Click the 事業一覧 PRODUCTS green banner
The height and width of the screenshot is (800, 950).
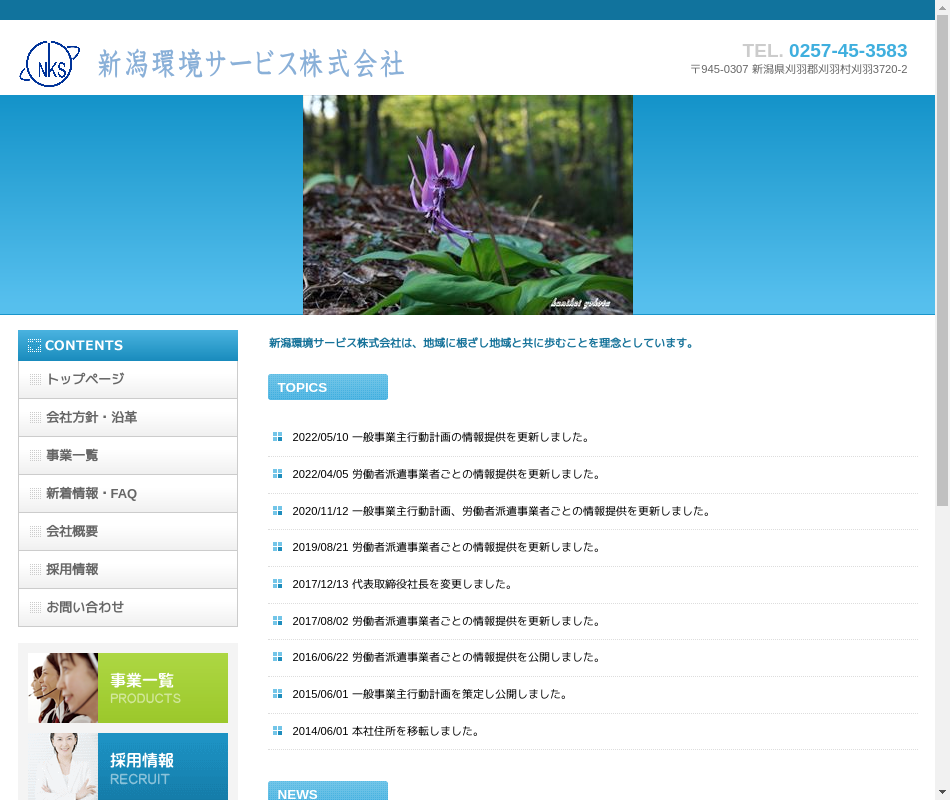coord(128,688)
